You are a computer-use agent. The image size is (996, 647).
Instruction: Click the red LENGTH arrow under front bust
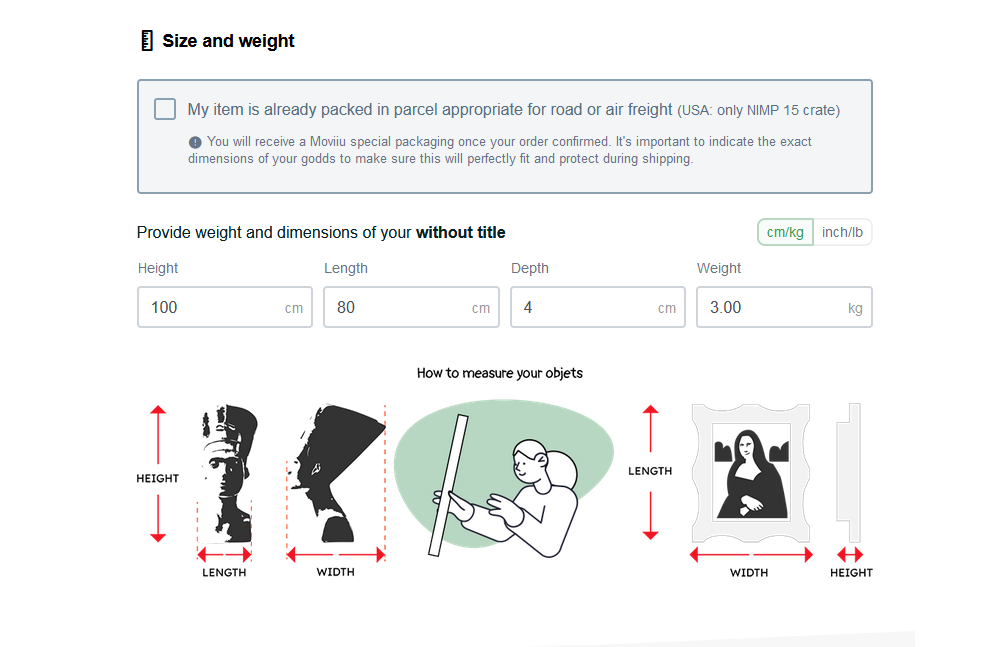point(224,554)
